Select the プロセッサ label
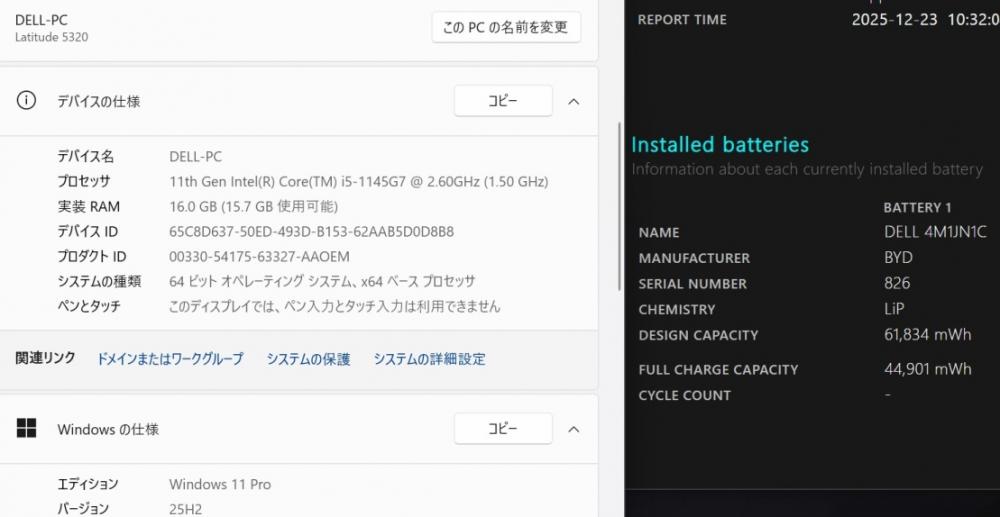This screenshot has height=517, width=1000. (84, 182)
